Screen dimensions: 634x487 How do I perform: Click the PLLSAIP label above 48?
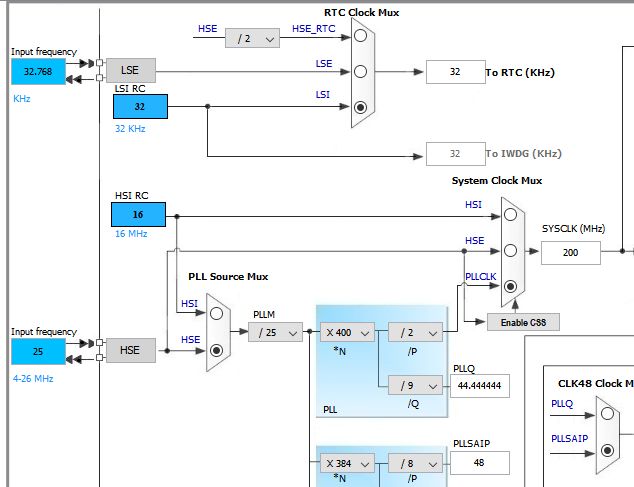tap(471, 444)
